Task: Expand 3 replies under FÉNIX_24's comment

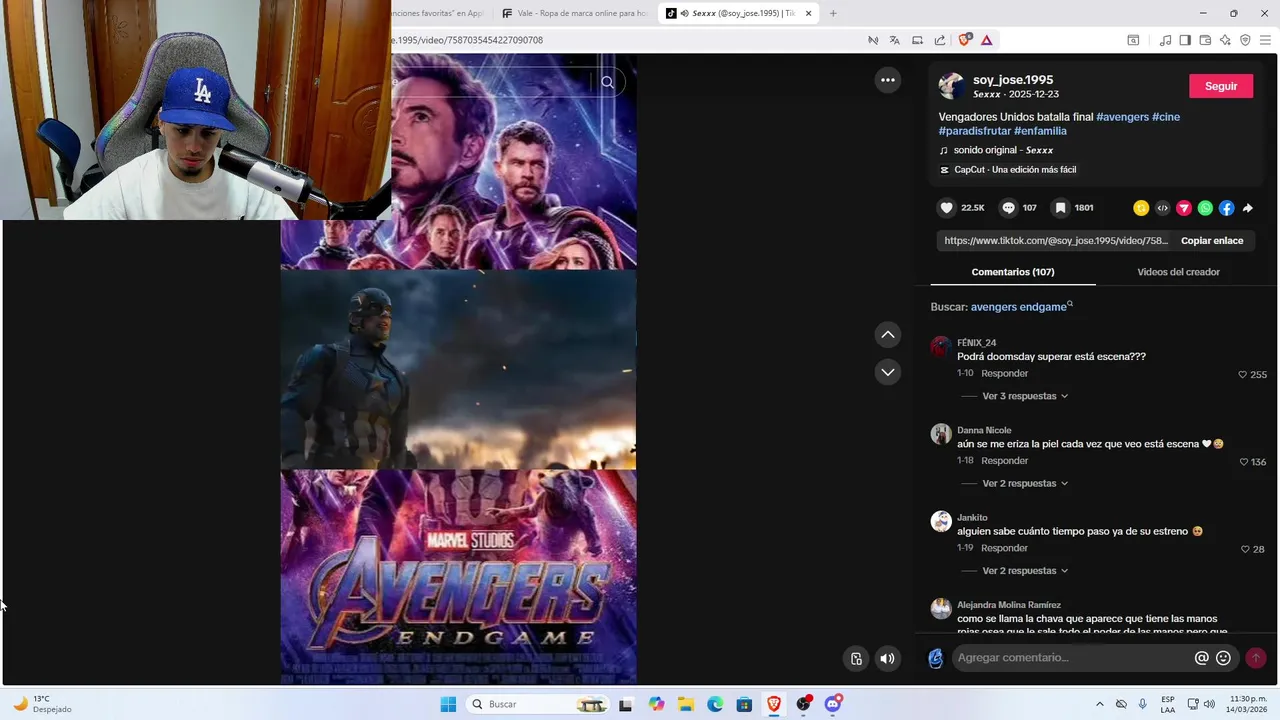Action: point(1025,396)
